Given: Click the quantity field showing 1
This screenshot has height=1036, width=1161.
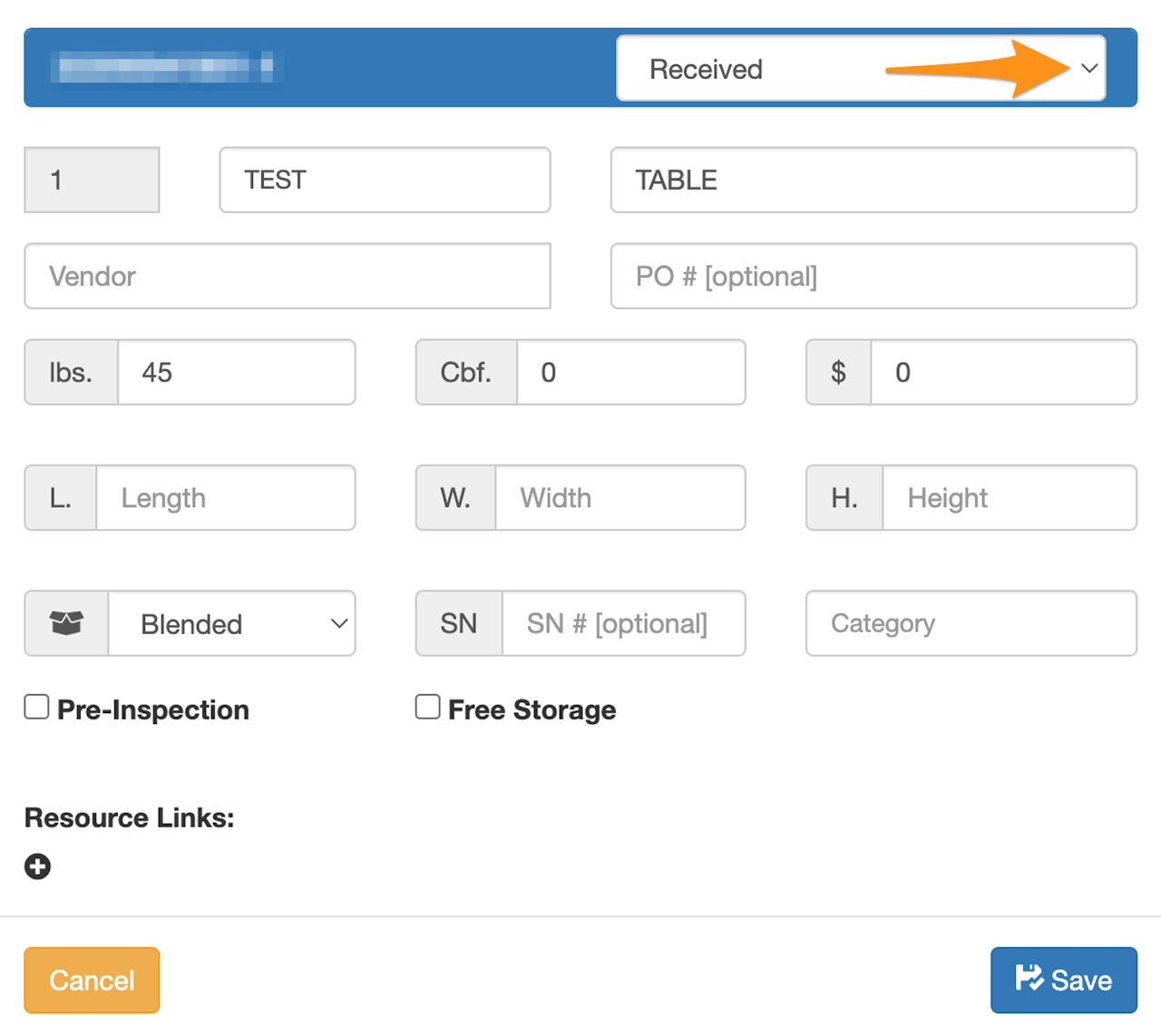Looking at the screenshot, I should [x=92, y=180].
